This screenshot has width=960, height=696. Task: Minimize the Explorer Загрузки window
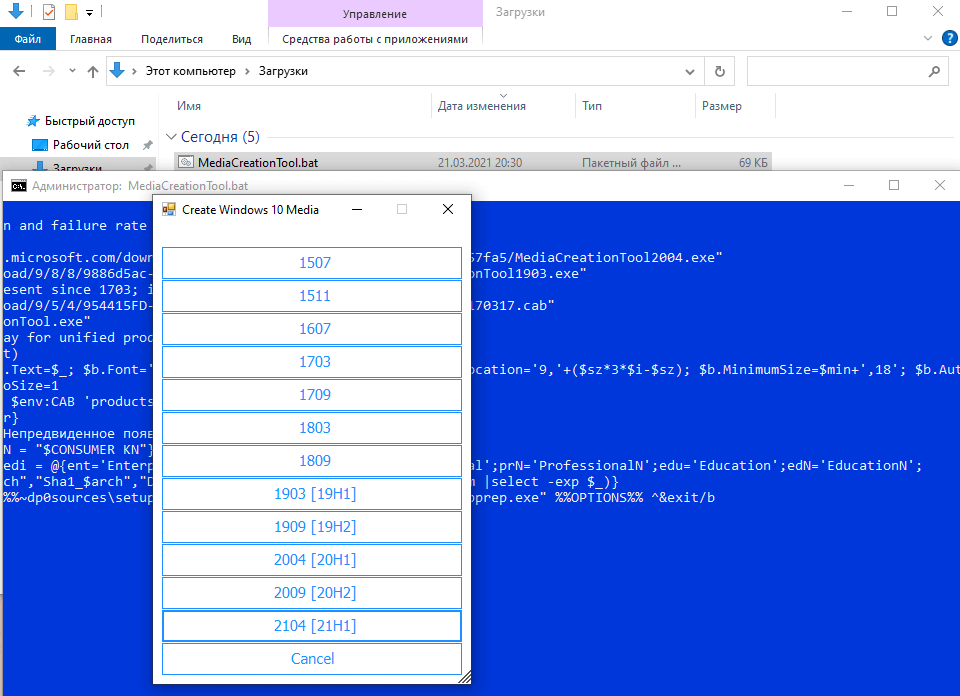point(847,11)
